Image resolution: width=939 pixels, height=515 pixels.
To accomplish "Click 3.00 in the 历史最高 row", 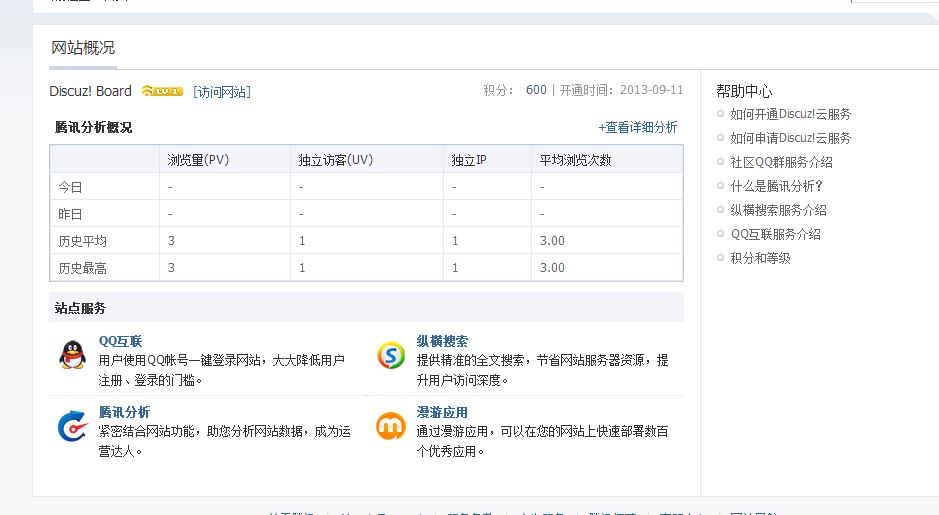I will 552,268.
